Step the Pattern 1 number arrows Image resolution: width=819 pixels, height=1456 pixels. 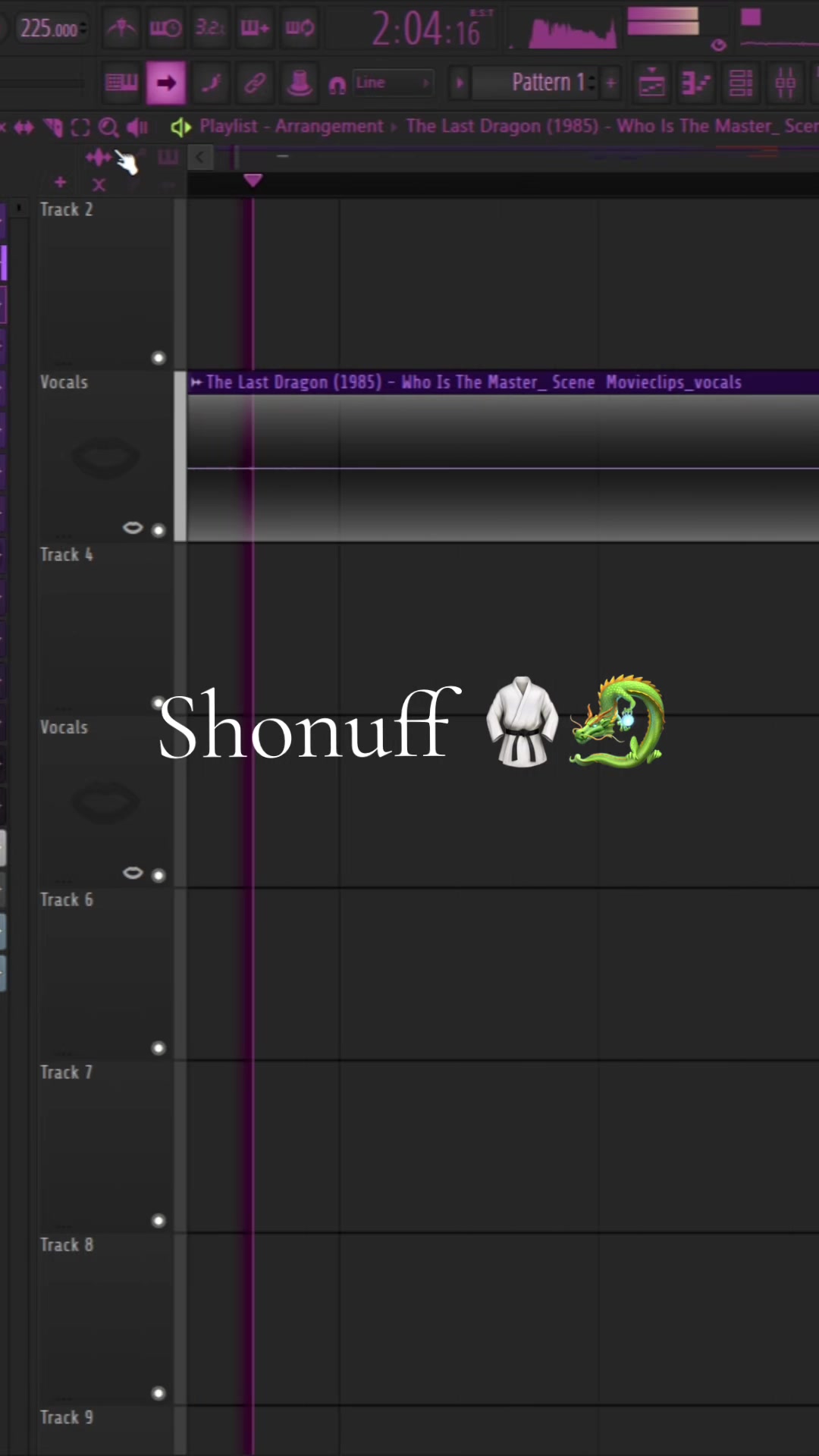[592, 82]
